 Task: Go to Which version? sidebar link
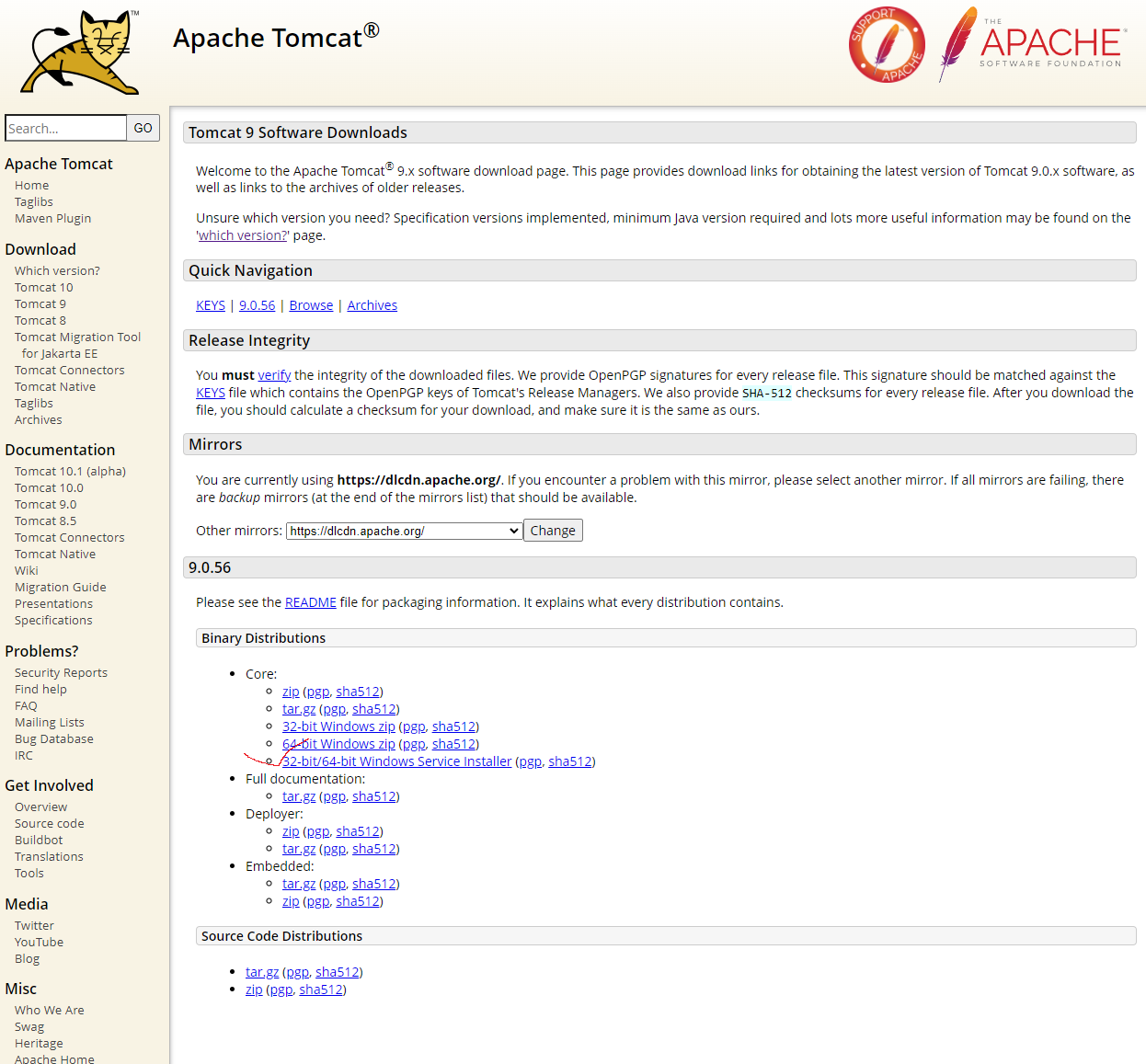click(57, 270)
